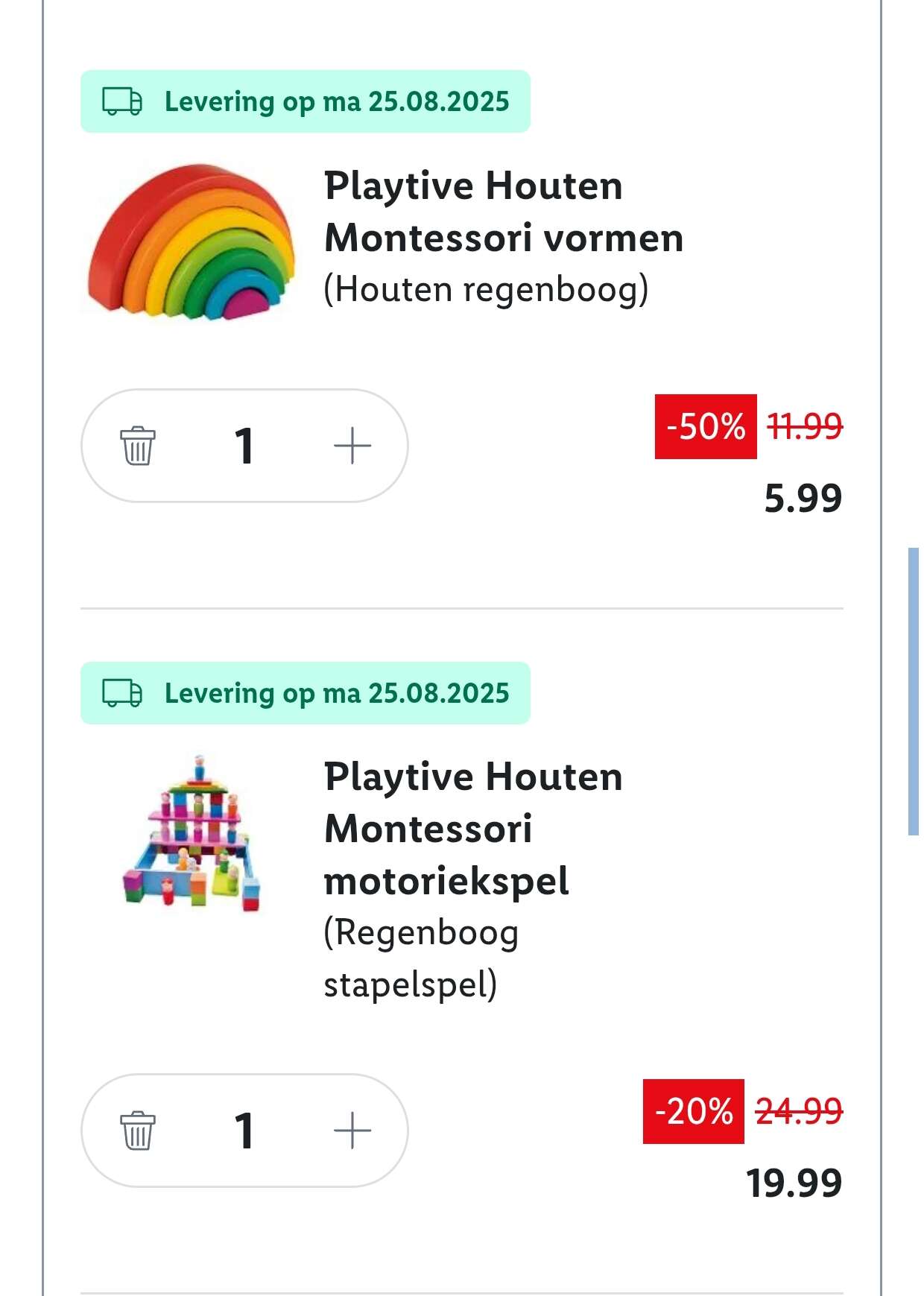Open the rainbow arch product image
The image size is (924, 1296).
tap(191, 240)
